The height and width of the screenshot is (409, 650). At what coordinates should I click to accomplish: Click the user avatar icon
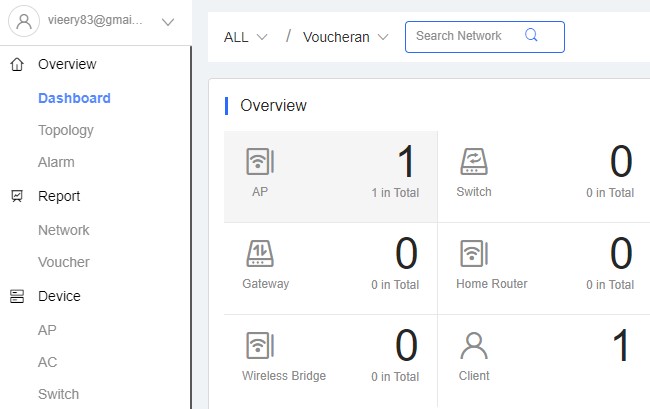(x=24, y=21)
